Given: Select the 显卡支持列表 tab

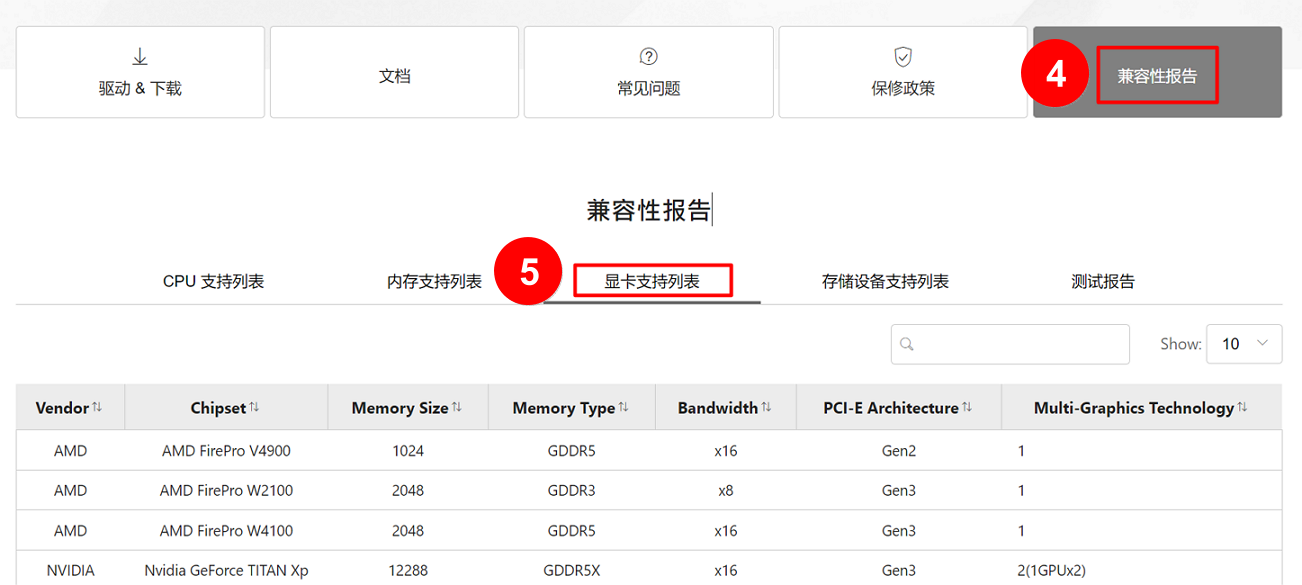Looking at the screenshot, I should (652, 282).
